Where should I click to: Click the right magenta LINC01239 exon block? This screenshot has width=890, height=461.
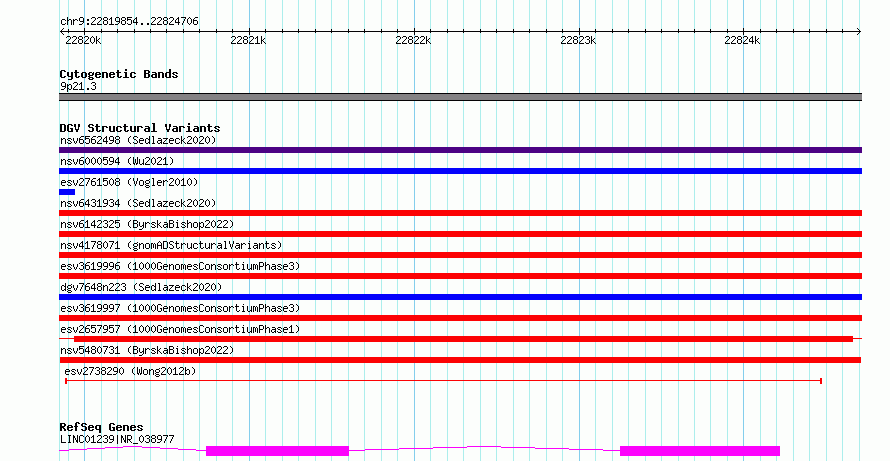[700, 451]
